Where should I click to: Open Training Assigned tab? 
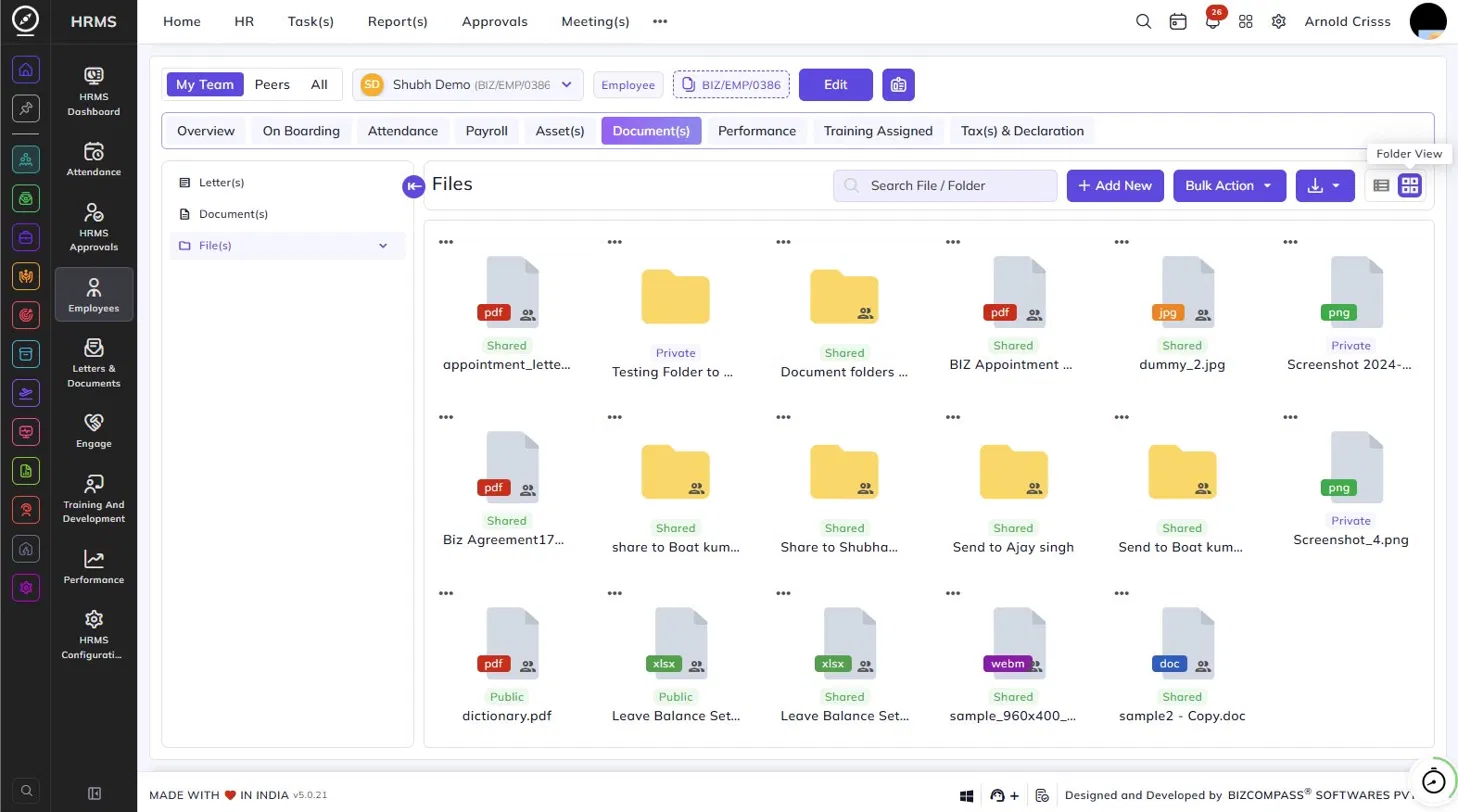[x=878, y=131]
